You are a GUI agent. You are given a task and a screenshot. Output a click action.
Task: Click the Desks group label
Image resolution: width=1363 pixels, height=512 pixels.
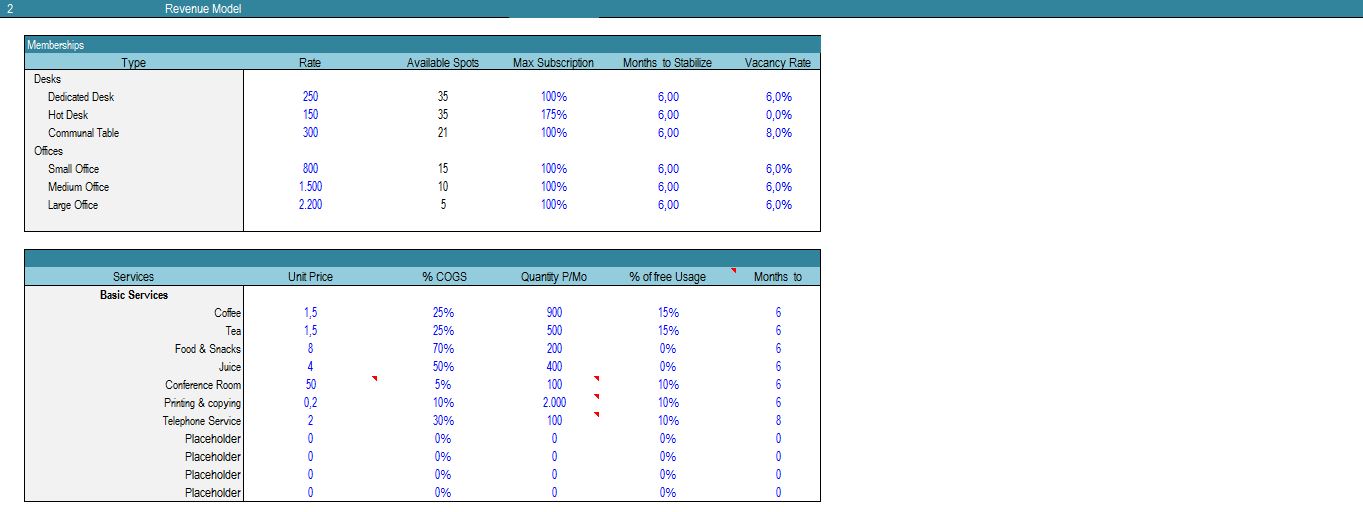48,79
